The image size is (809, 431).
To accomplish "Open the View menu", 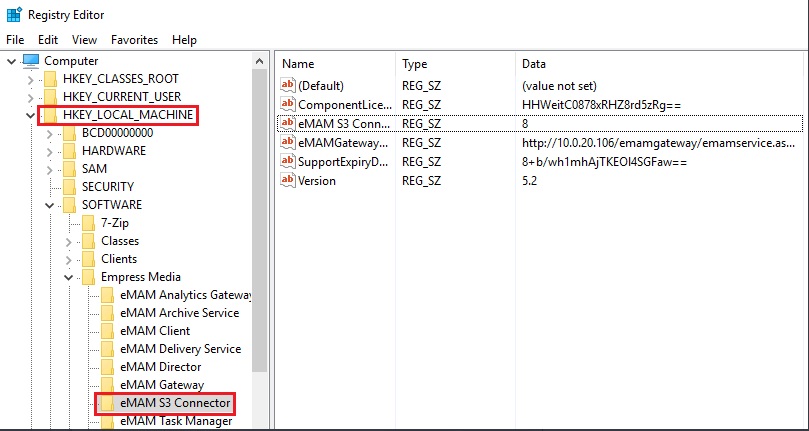I will 84,40.
